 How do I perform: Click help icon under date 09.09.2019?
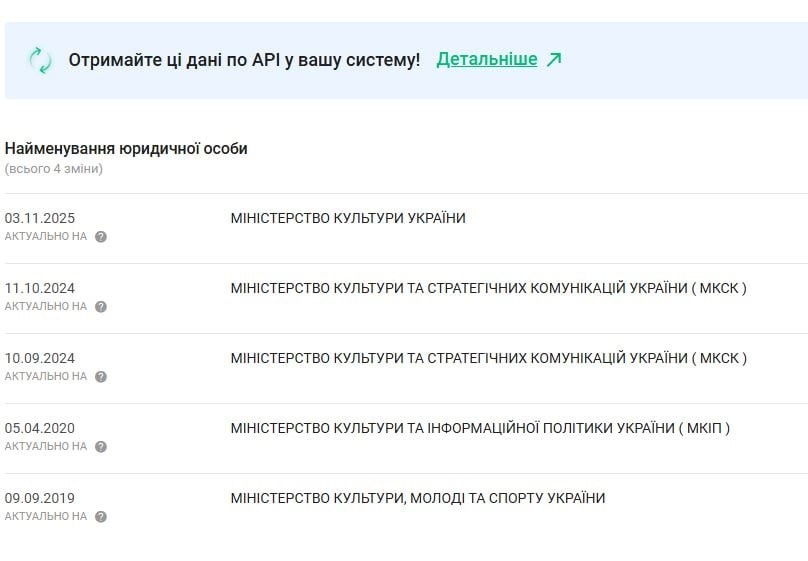pyautogui.click(x=100, y=517)
